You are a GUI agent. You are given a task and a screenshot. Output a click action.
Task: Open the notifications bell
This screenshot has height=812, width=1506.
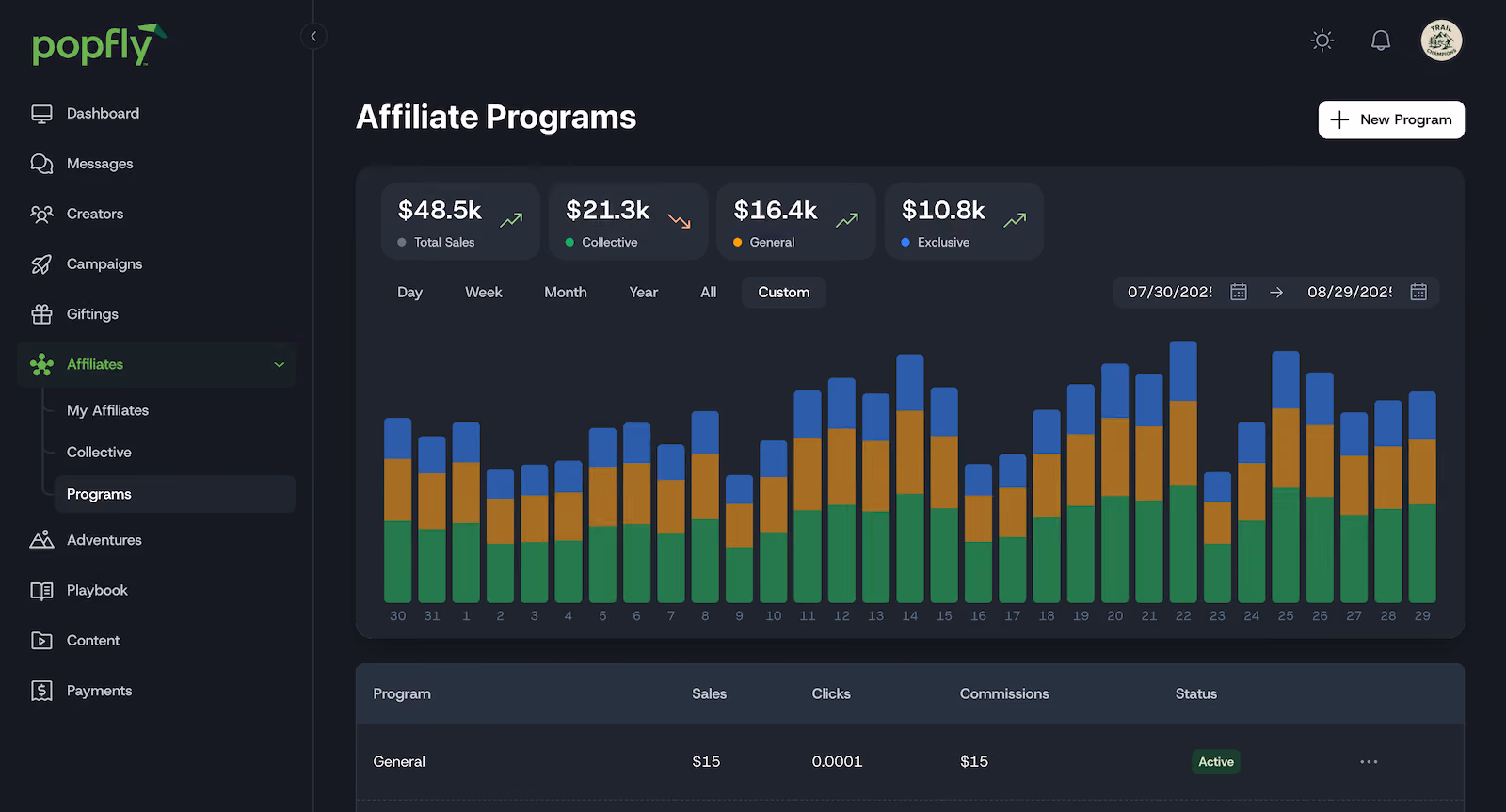point(1381,40)
